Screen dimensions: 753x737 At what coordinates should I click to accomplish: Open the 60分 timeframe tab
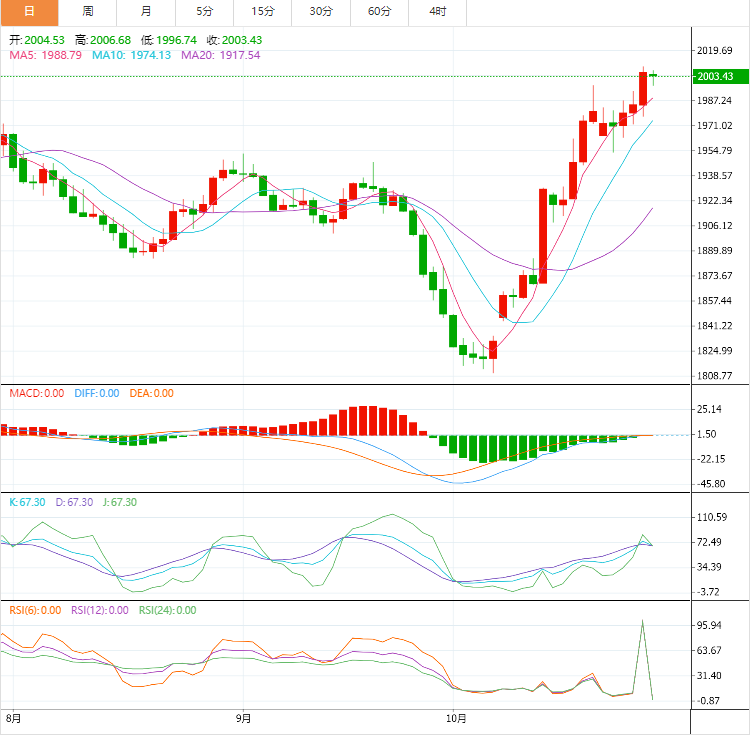[x=380, y=11]
